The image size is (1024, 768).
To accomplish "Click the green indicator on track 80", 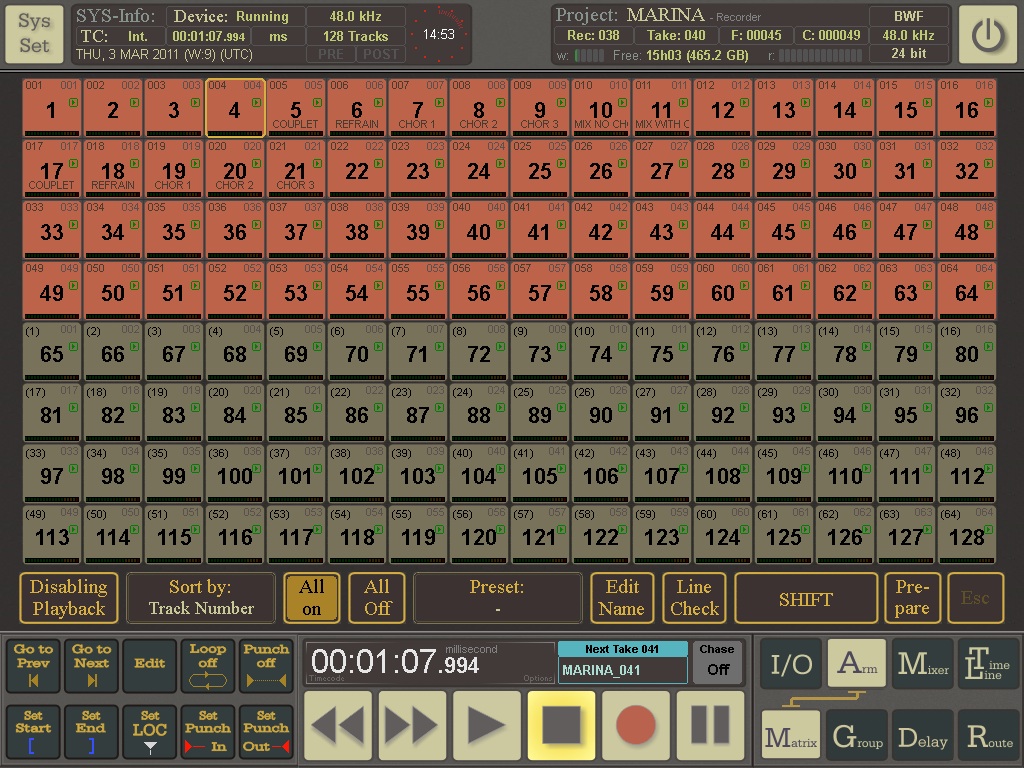I will [x=988, y=347].
